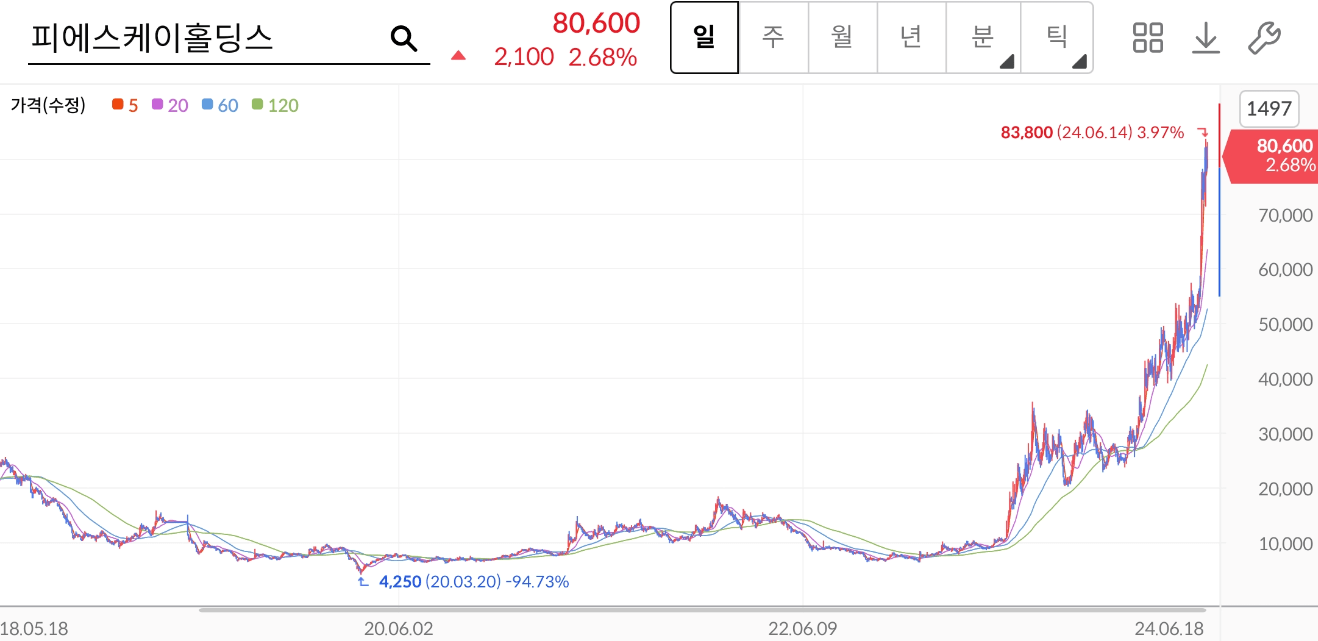Toggle the red 5-day moving average line
This screenshot has height=641, width=1318.
click(118, 105)
